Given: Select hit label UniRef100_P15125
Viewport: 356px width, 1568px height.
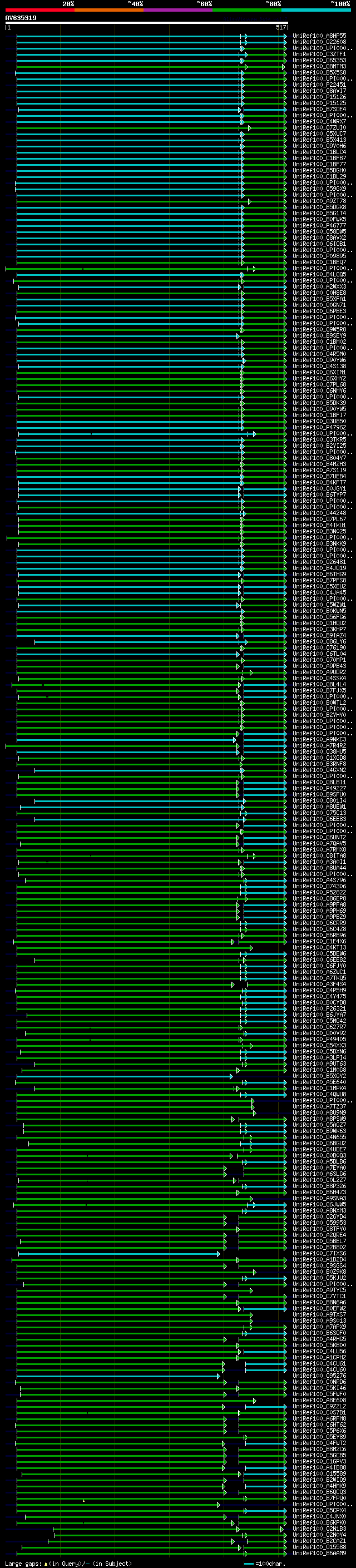Looking at the screenshot, I should tap(319, 103).
